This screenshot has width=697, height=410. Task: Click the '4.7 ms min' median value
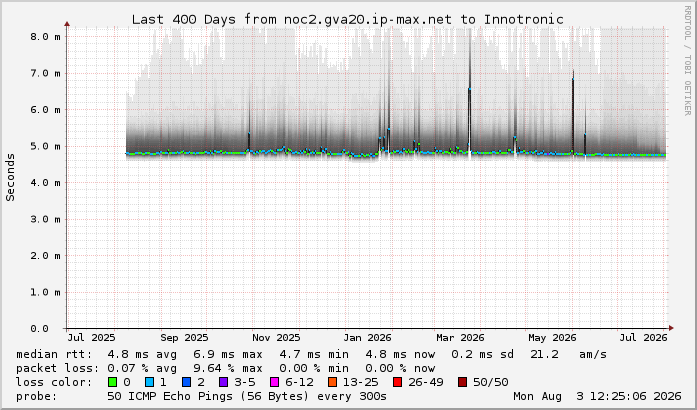tap(314, 354)
